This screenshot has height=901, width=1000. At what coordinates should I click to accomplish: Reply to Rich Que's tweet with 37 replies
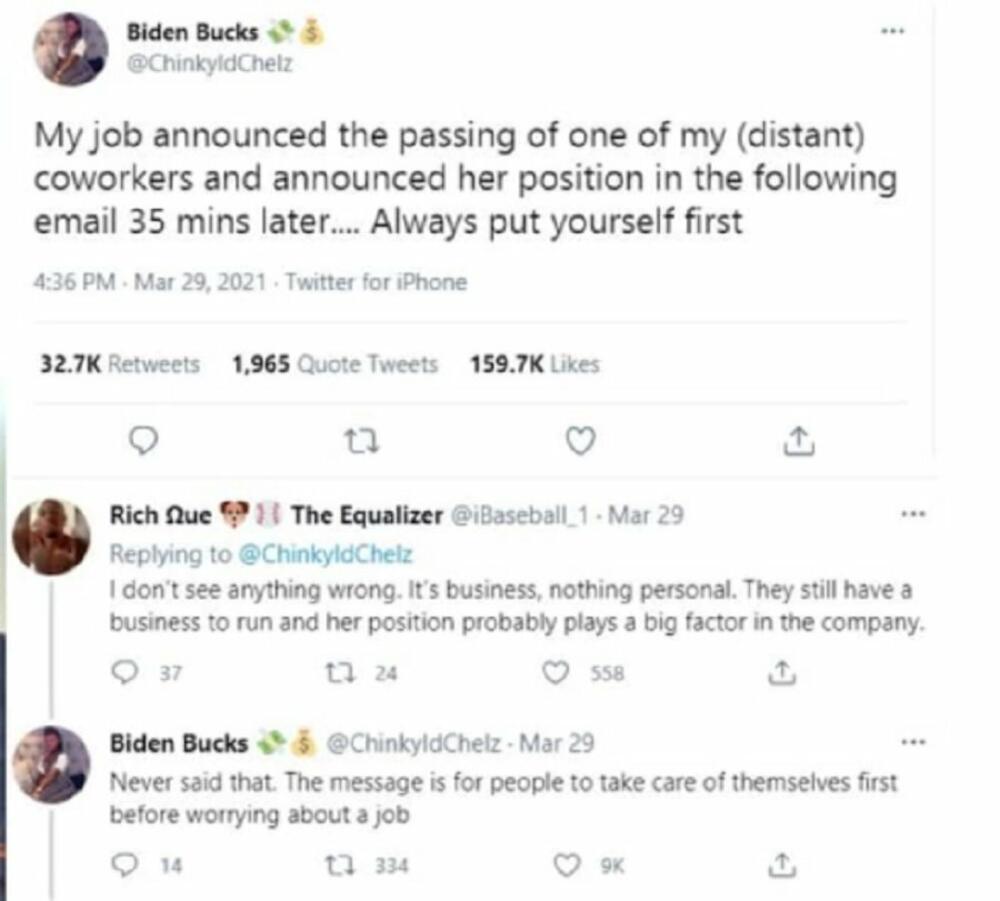pos(123,674)
